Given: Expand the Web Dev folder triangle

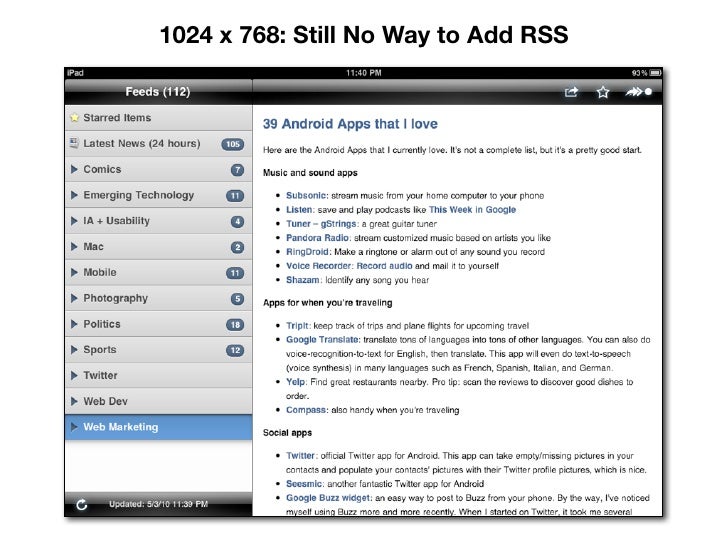Looking at the screenshot, I should click(x=74, y=401).
